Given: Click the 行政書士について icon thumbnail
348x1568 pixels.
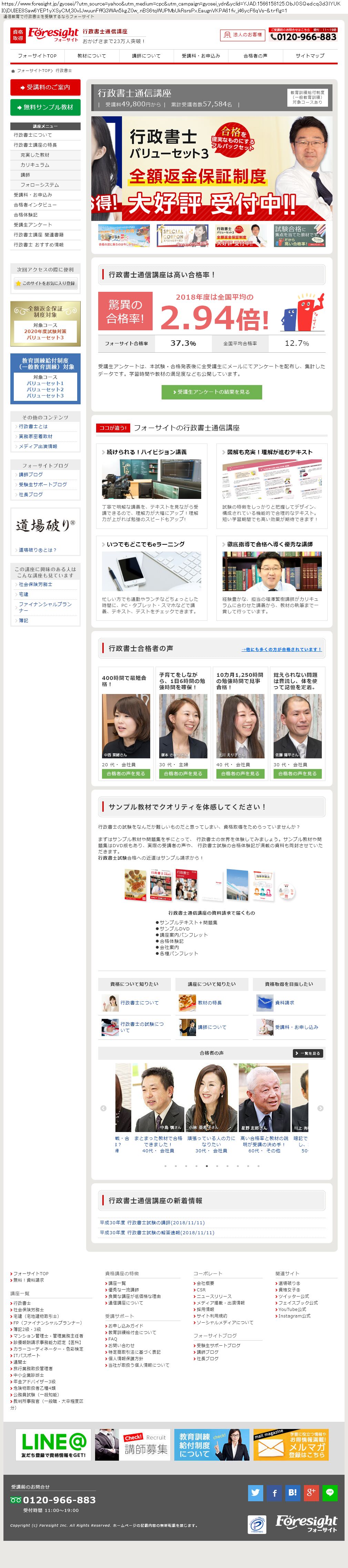Looking at the screenshot, I should (110, 1003).
